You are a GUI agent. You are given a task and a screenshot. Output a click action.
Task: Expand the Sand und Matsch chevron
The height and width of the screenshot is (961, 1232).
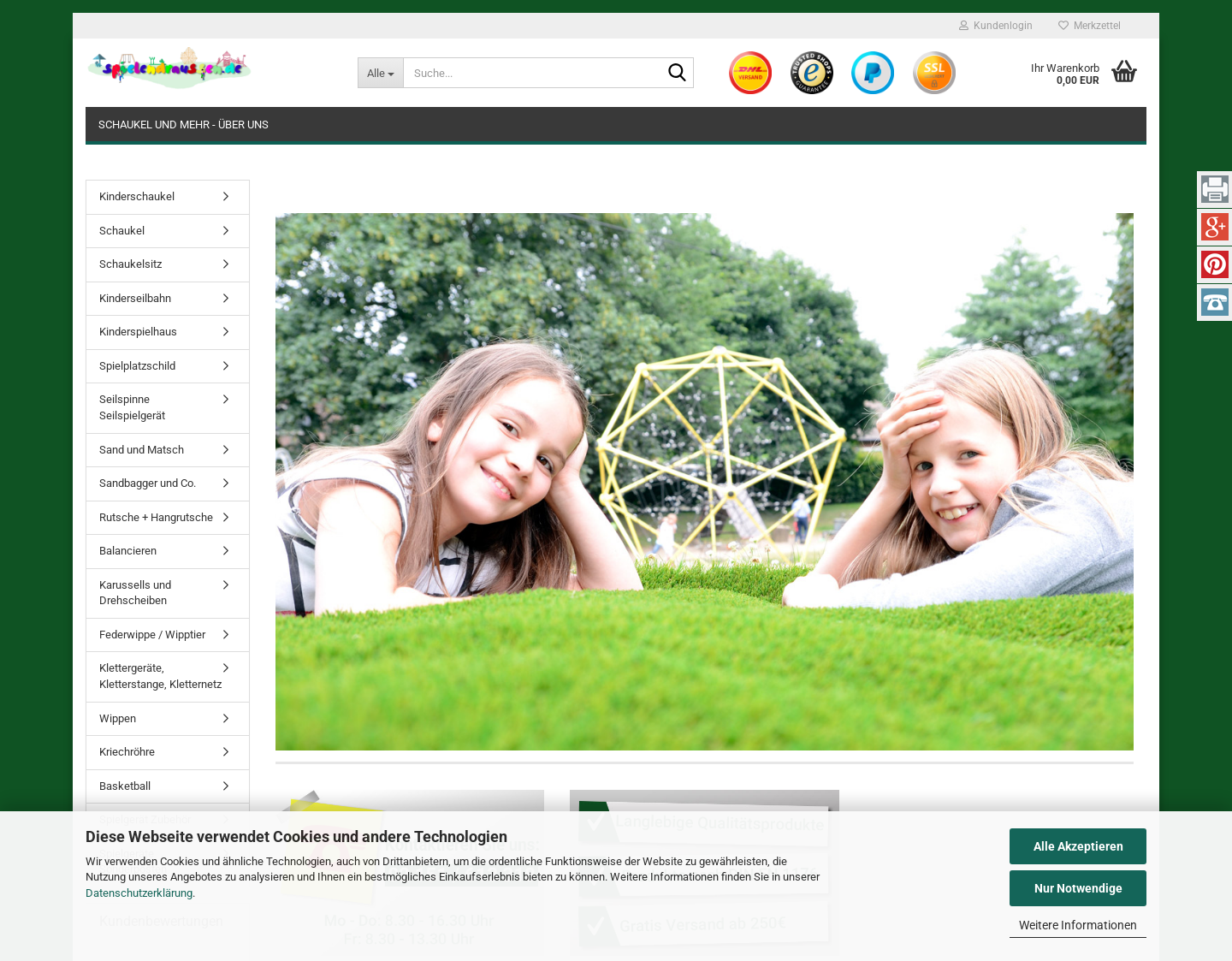coord(226,450)
